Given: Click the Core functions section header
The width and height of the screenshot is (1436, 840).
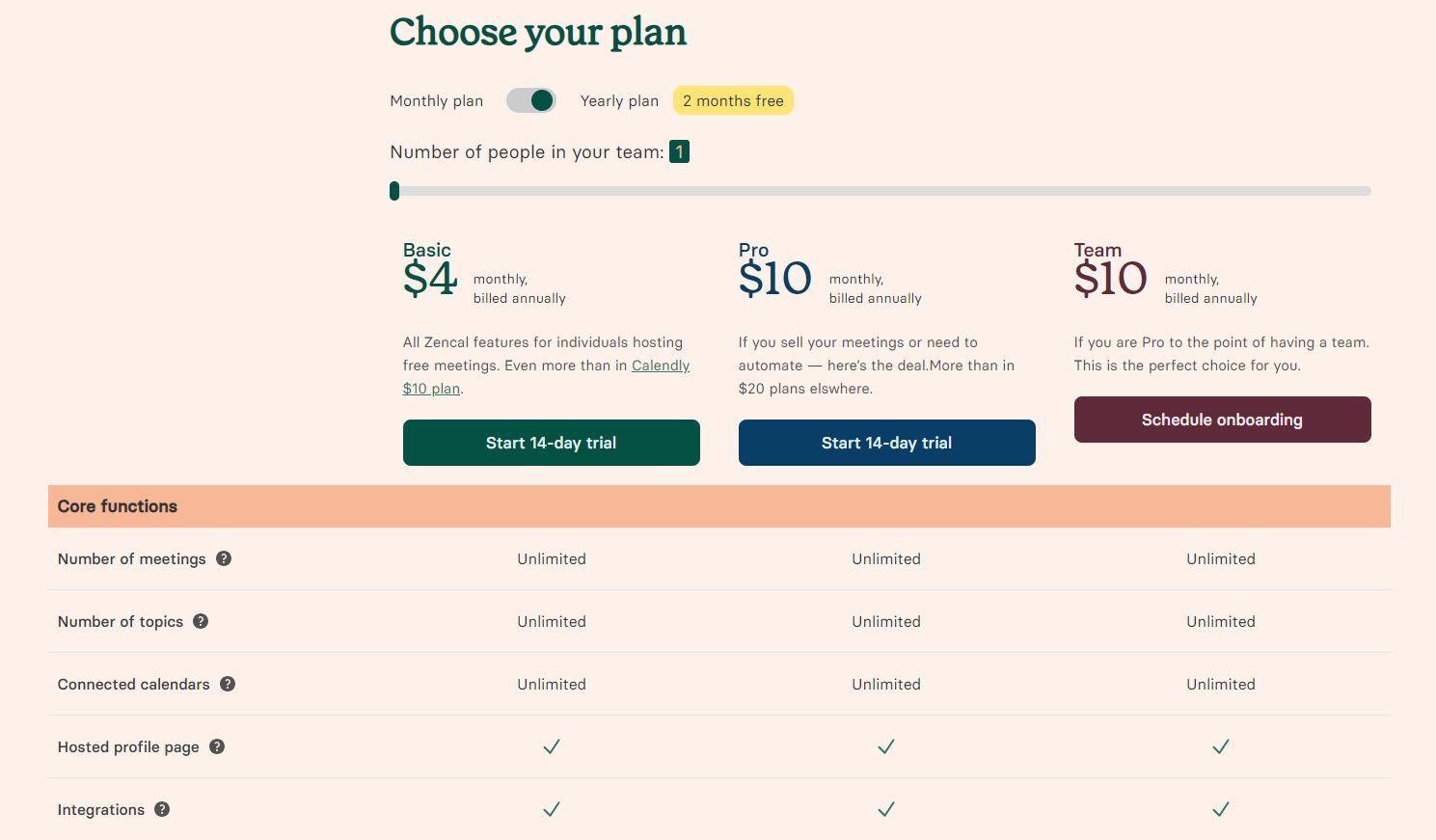Looking at the screenshot, I should pyautogui.click(x=117, y=506).
